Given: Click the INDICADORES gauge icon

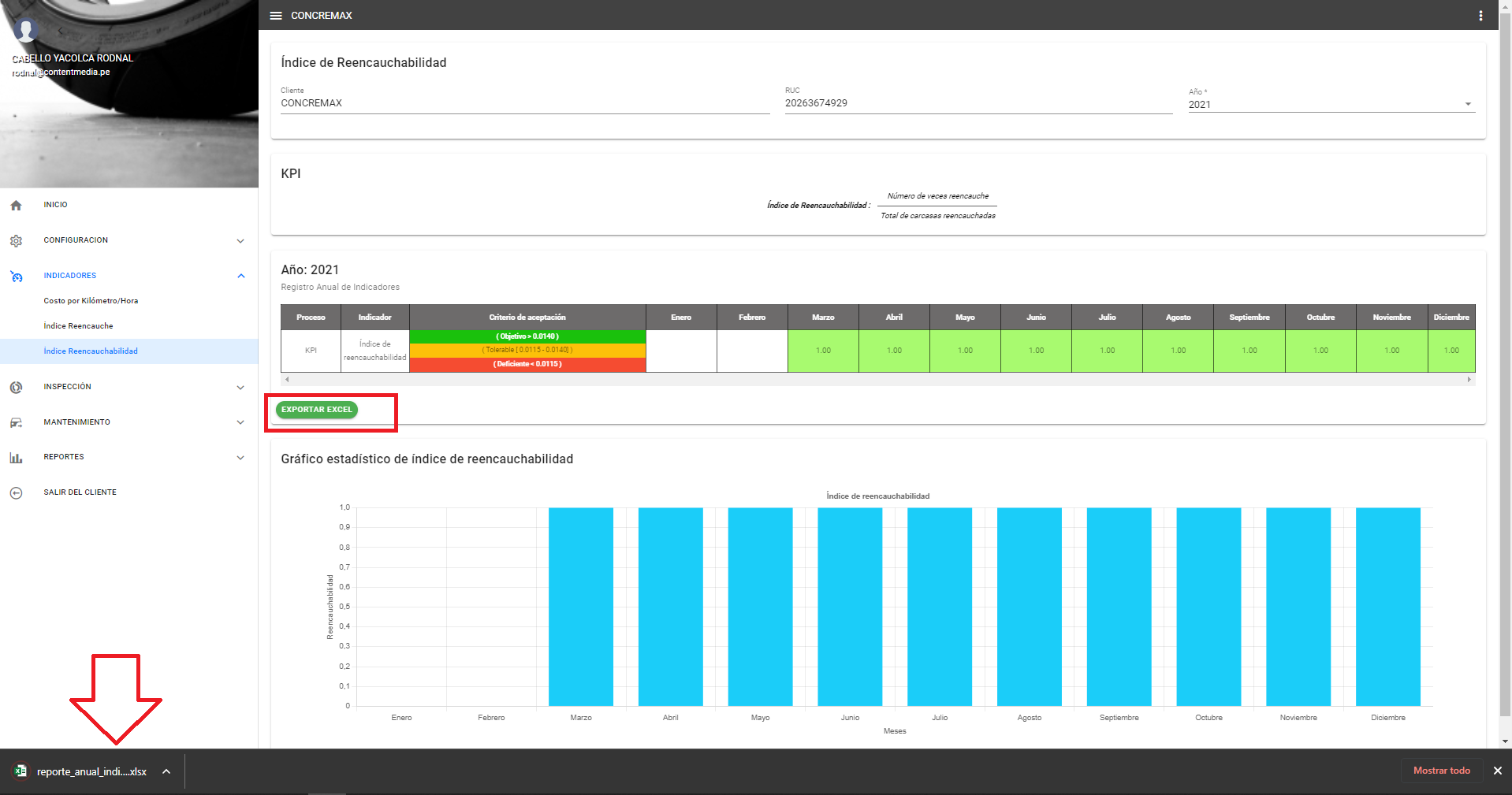Looking at the screenshot, I should 16,277.
